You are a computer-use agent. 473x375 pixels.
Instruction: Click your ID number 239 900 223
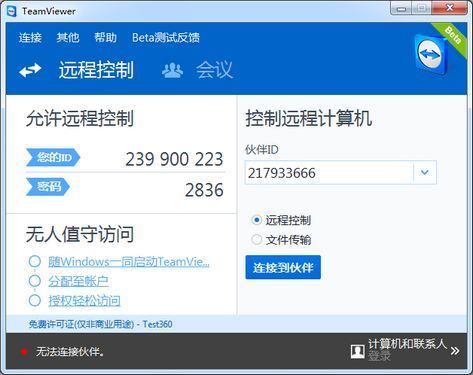point(174,159)
